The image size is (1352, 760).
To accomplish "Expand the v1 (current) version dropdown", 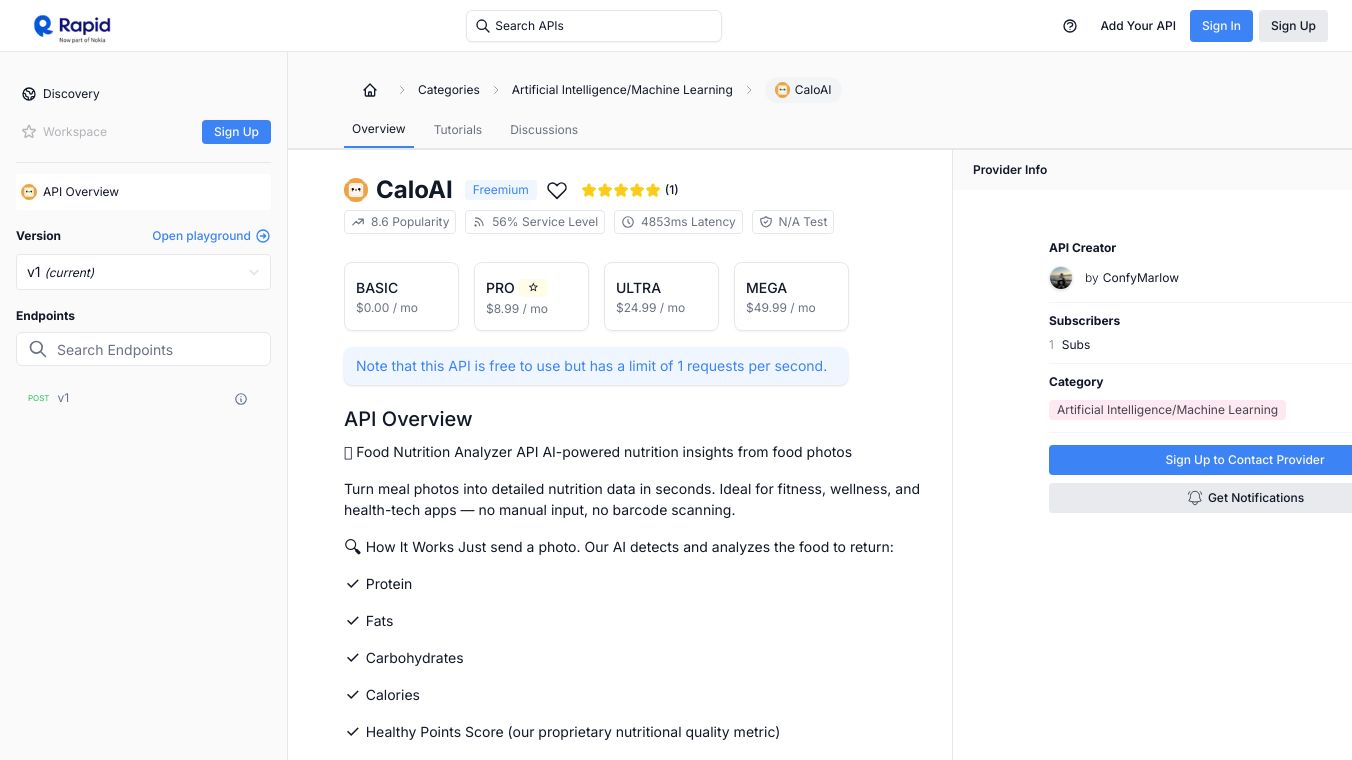I will click(143, 272).
